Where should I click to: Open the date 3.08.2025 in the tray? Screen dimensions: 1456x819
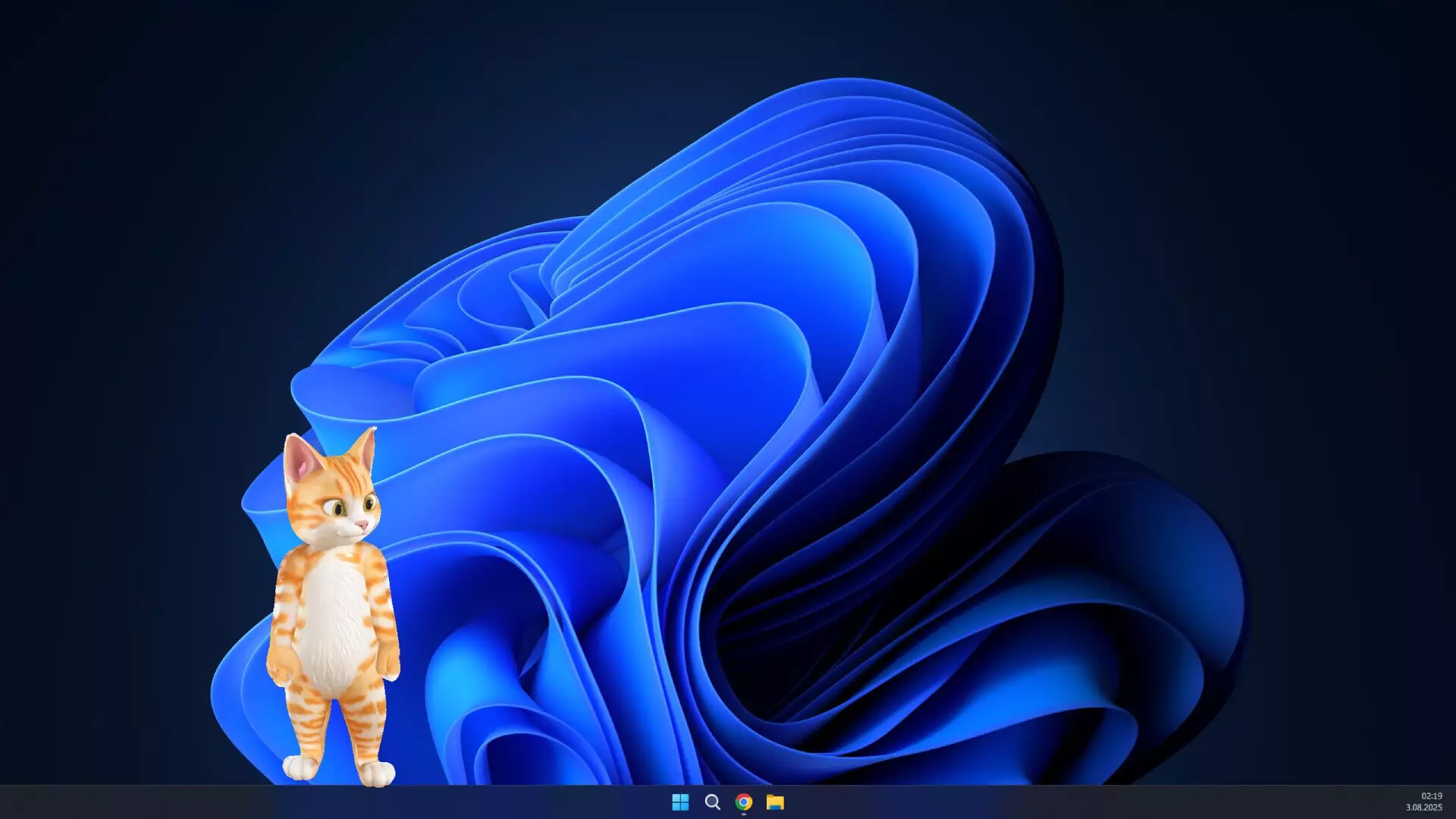[1426, 807]
